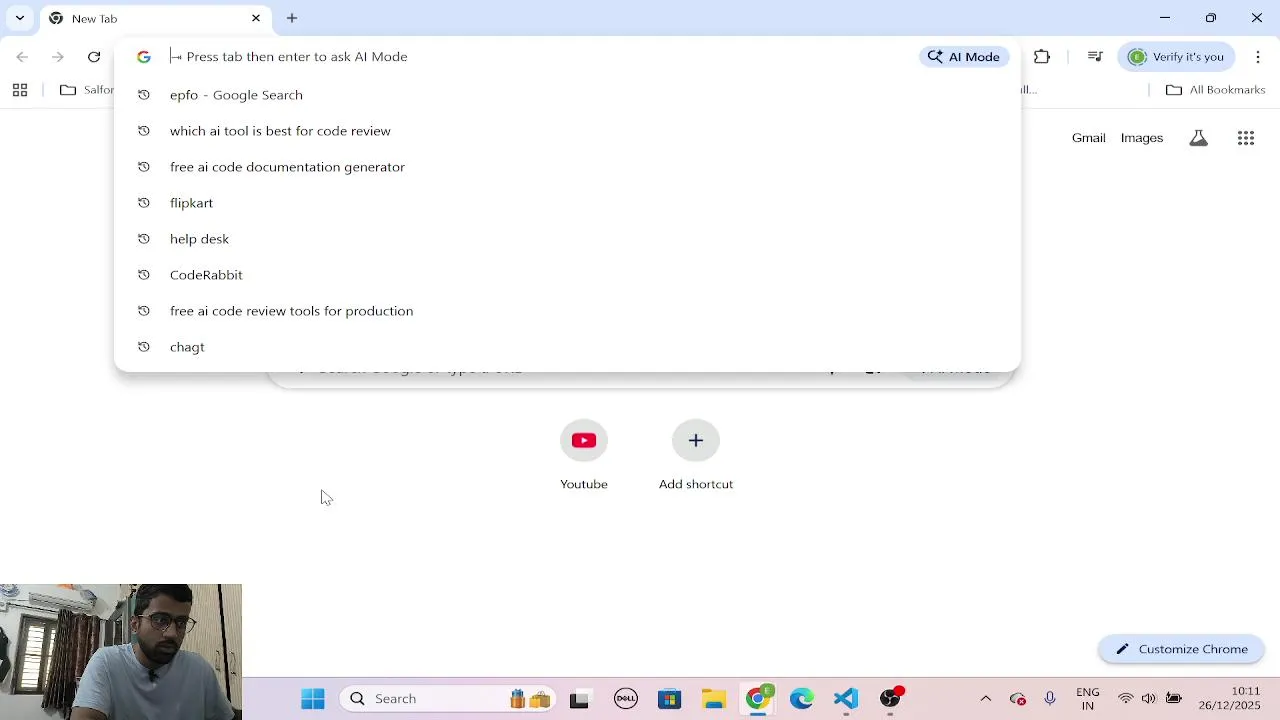Click the microphone tray icon

click(x=1050, y=699)
